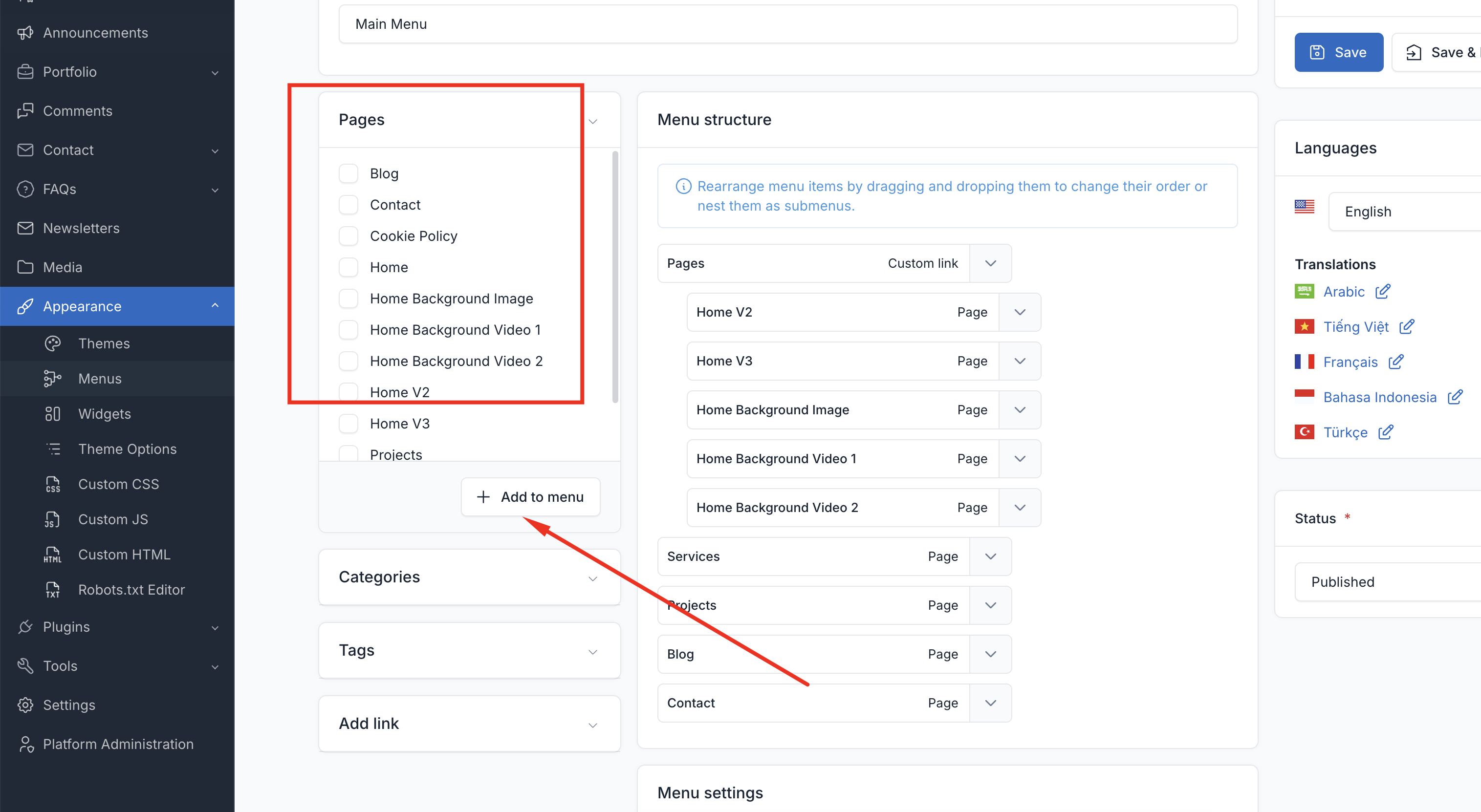Open the Settings sidebar menu
1481x812 pixels.
coord(69,705)
